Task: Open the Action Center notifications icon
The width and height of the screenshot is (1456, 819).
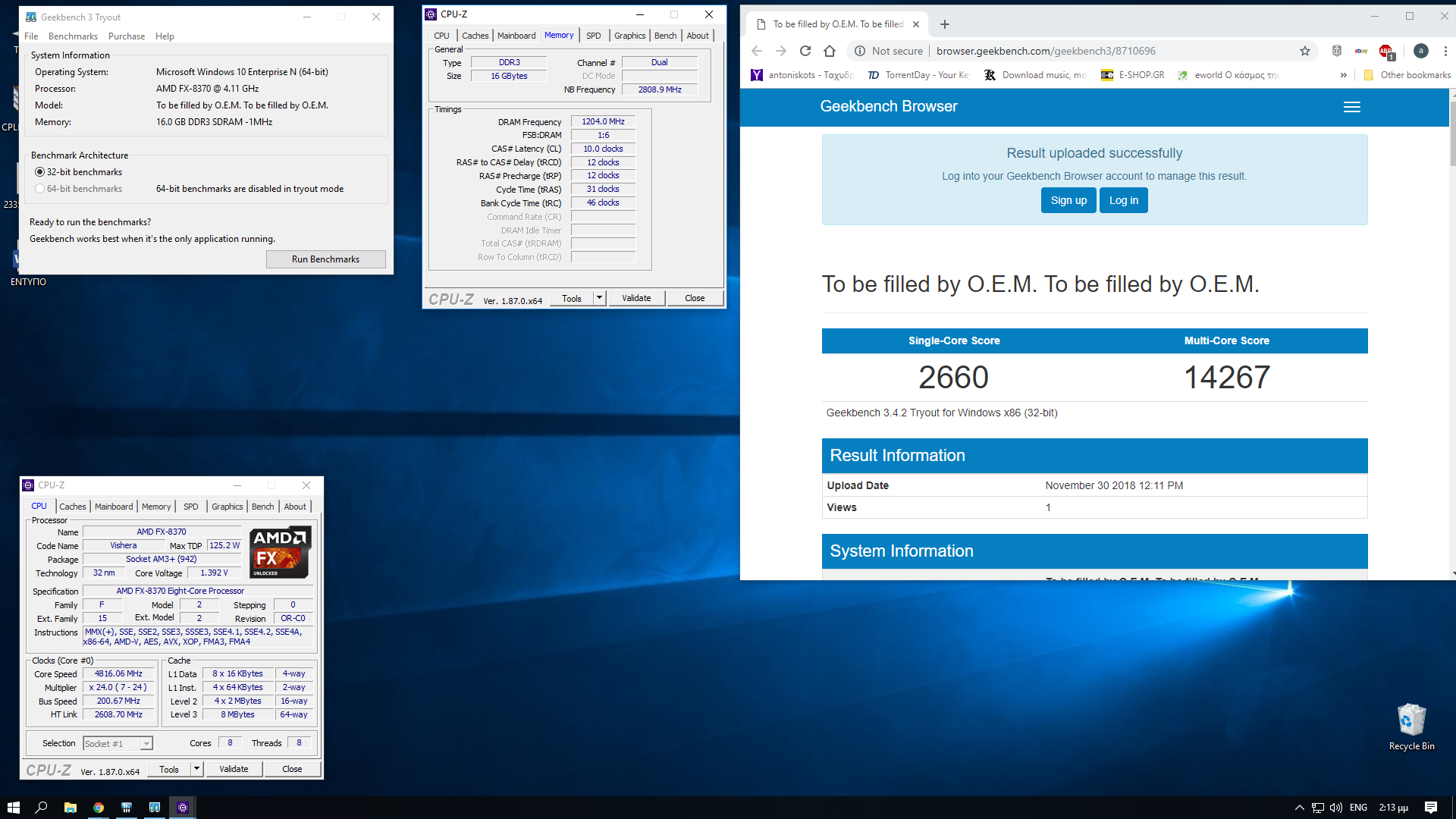Action: click(1431, 808)
